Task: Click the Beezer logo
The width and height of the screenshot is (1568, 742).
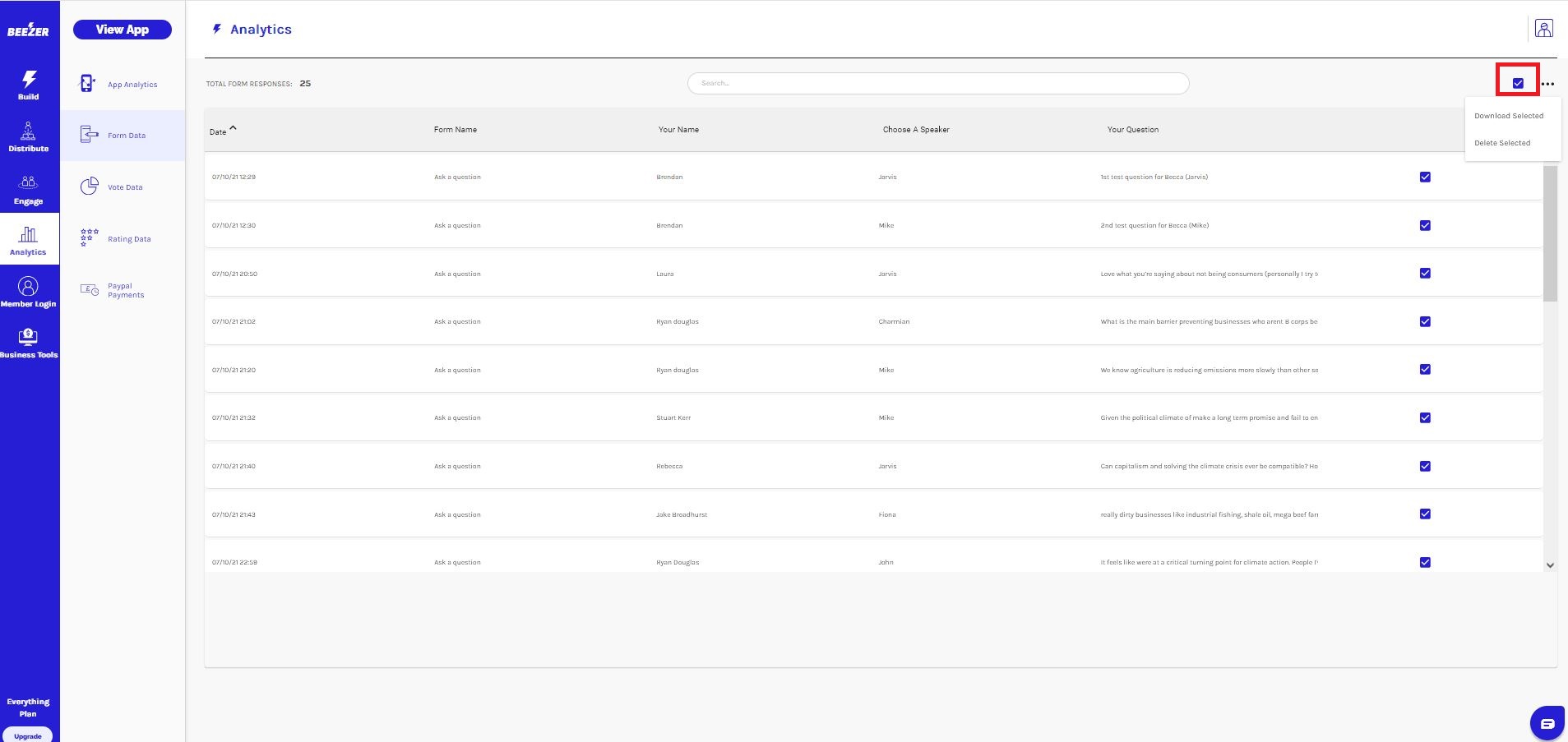Action: (x=29, y=30)
